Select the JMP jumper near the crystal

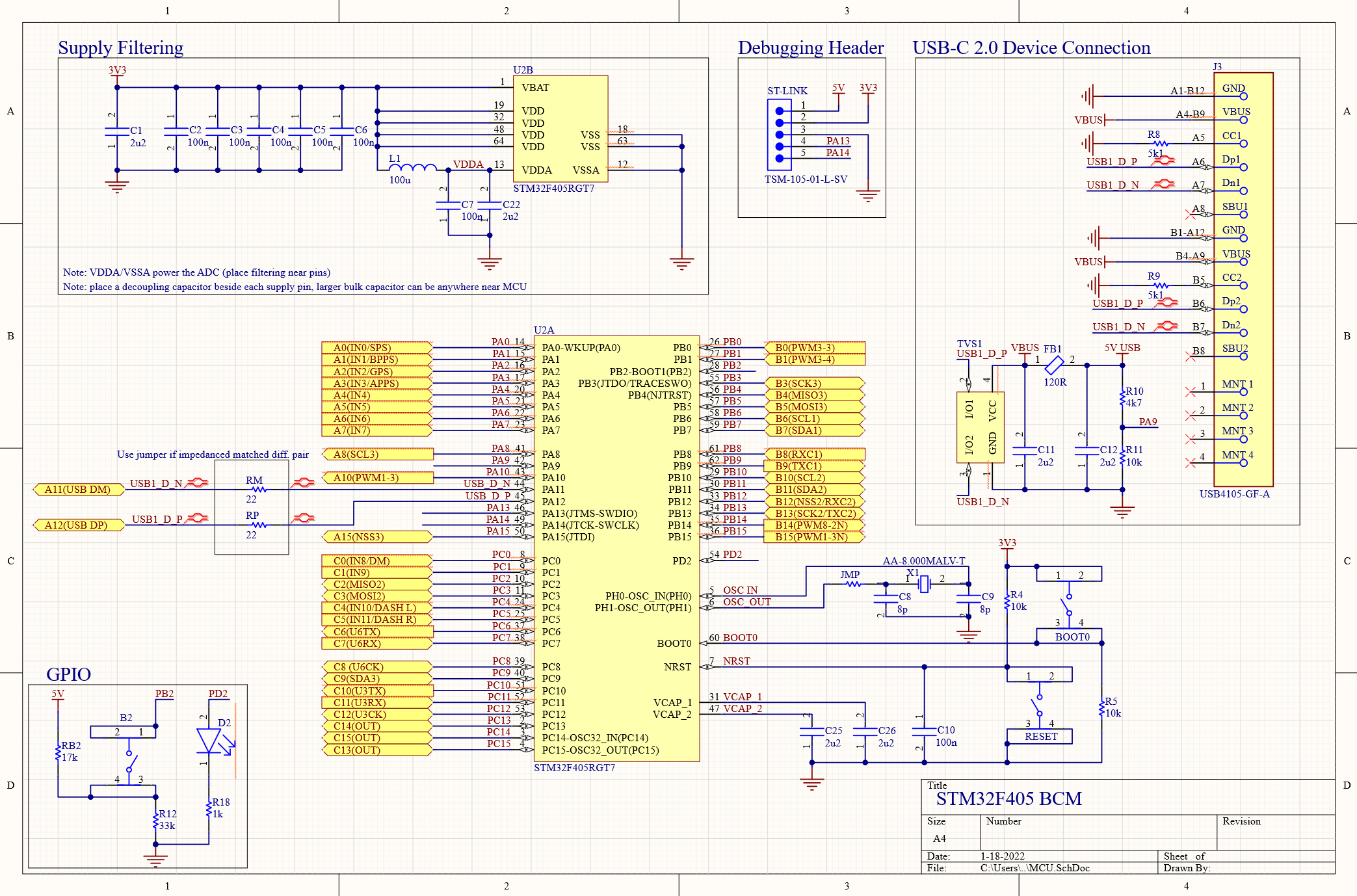852,584
